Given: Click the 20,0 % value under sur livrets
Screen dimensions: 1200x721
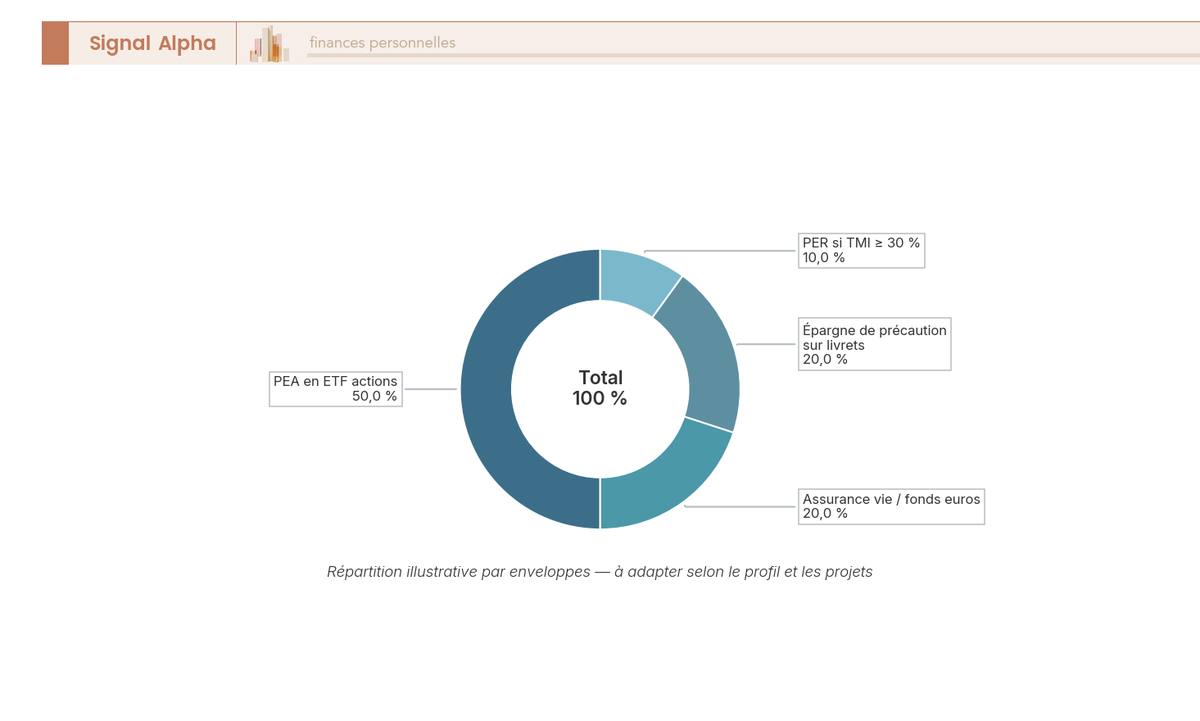Looking at the screenshot, I should (824, 359).
